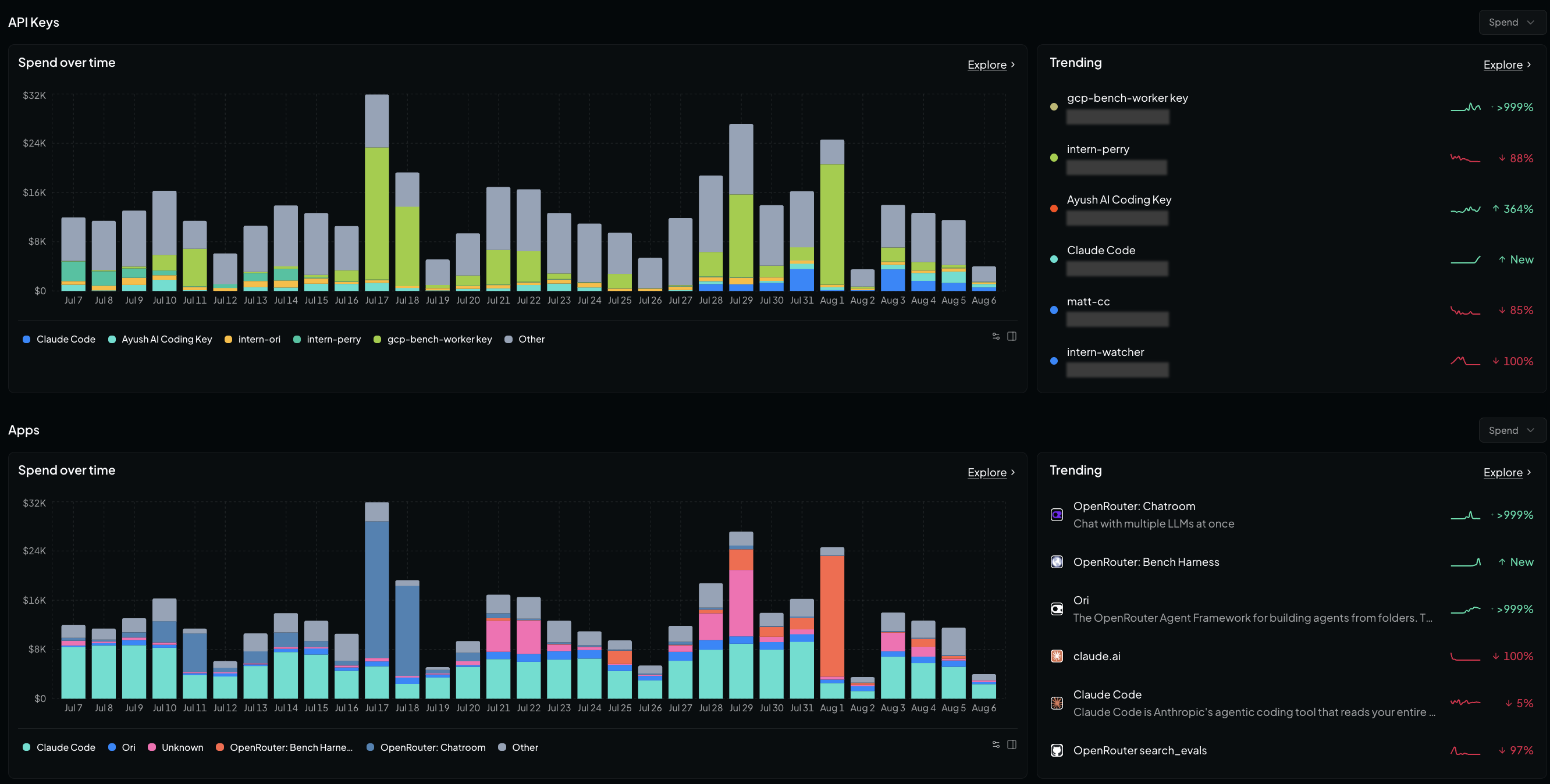Toggle OpenRouter: Chatroom series in Apps legend
The image size is (1550, 784).
click(426, 747)
